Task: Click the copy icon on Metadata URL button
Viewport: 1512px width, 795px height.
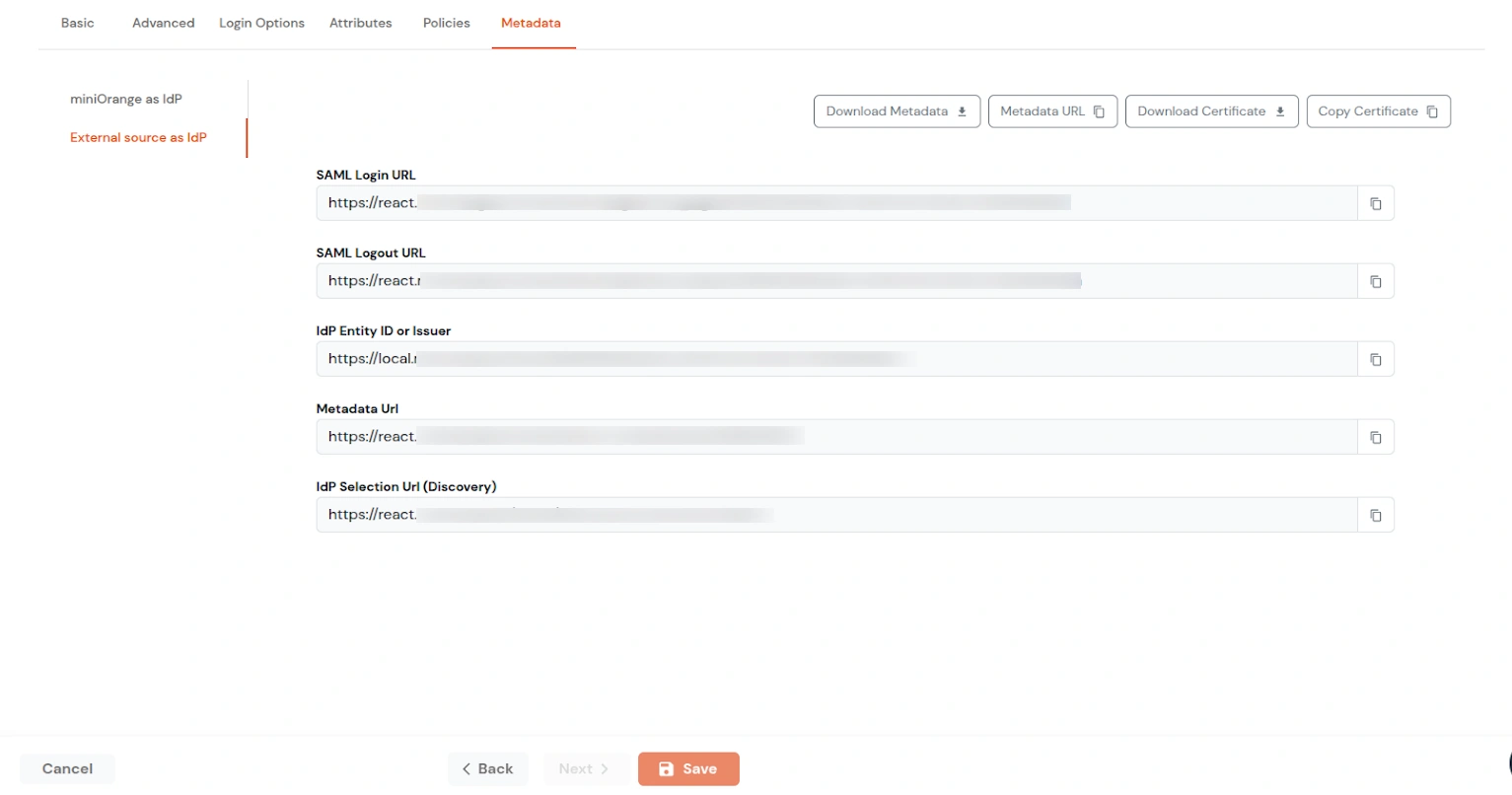Action: [1099, 110]
